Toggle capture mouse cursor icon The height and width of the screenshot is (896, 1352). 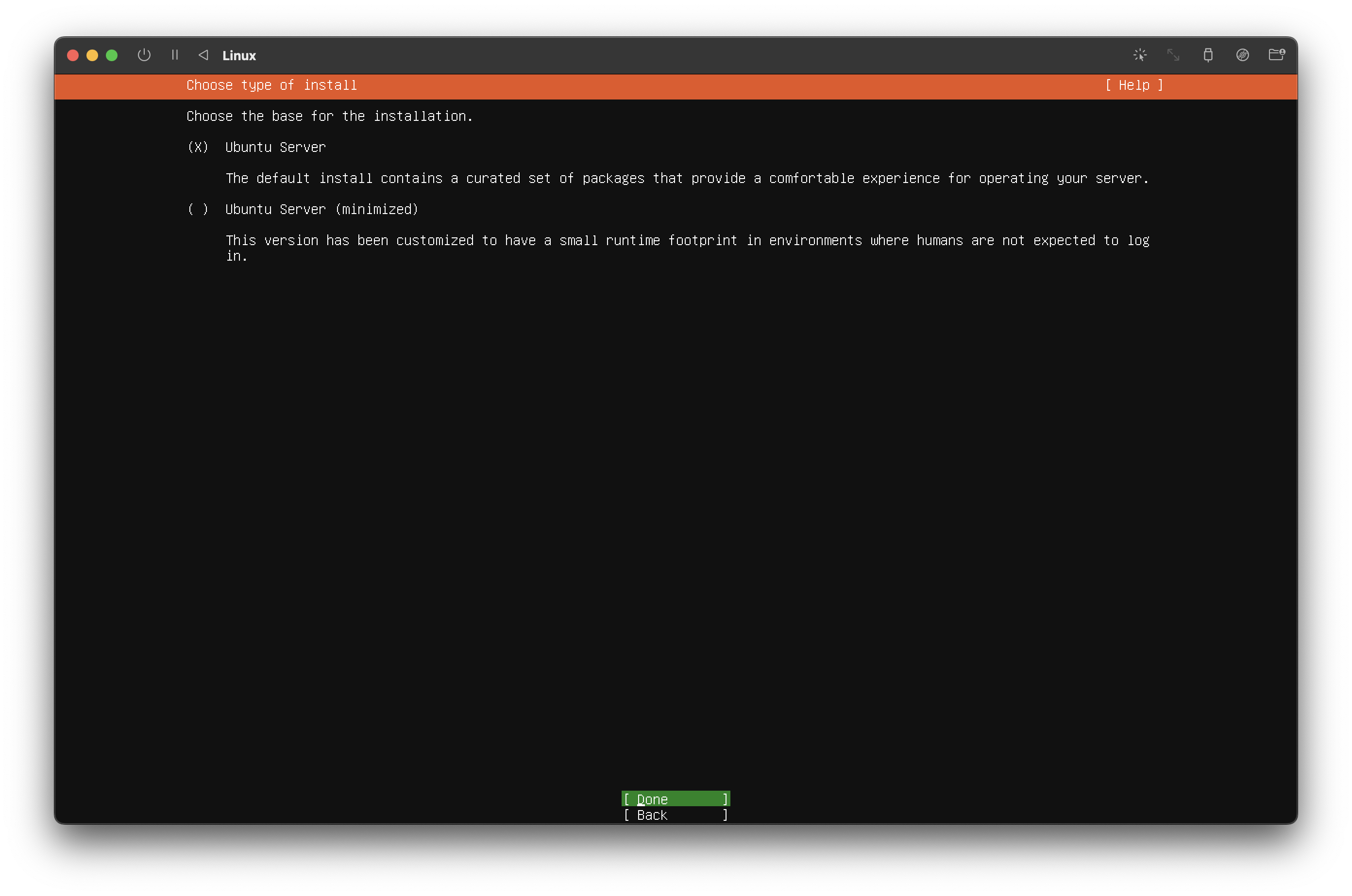pyautogui.click(x=1140, y=55)
